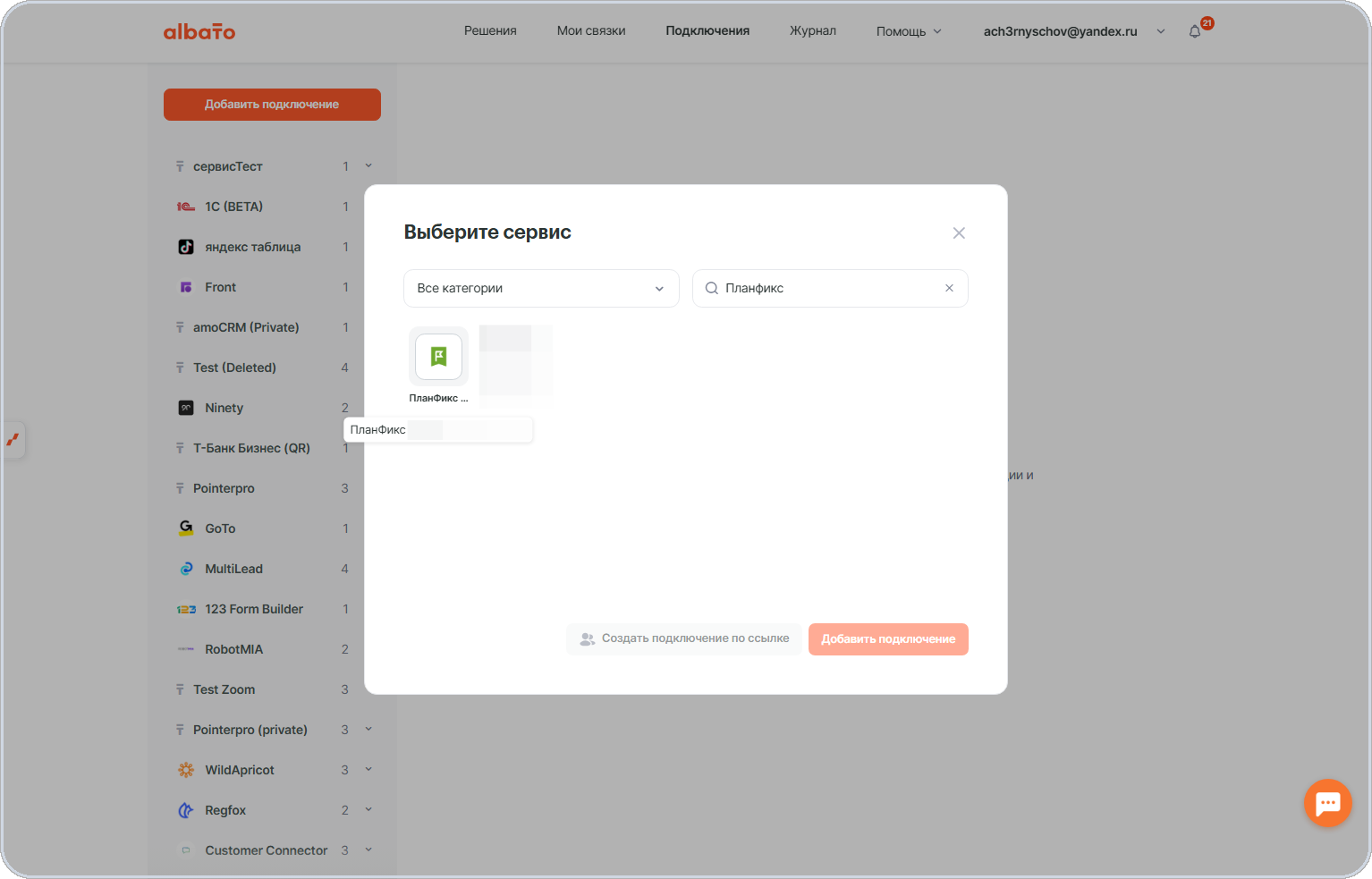Expand the сервисТест connection group
Image resolution: width=1372 pixels, height=879 pixels.
pyautogui.click(x=368, y=165)
